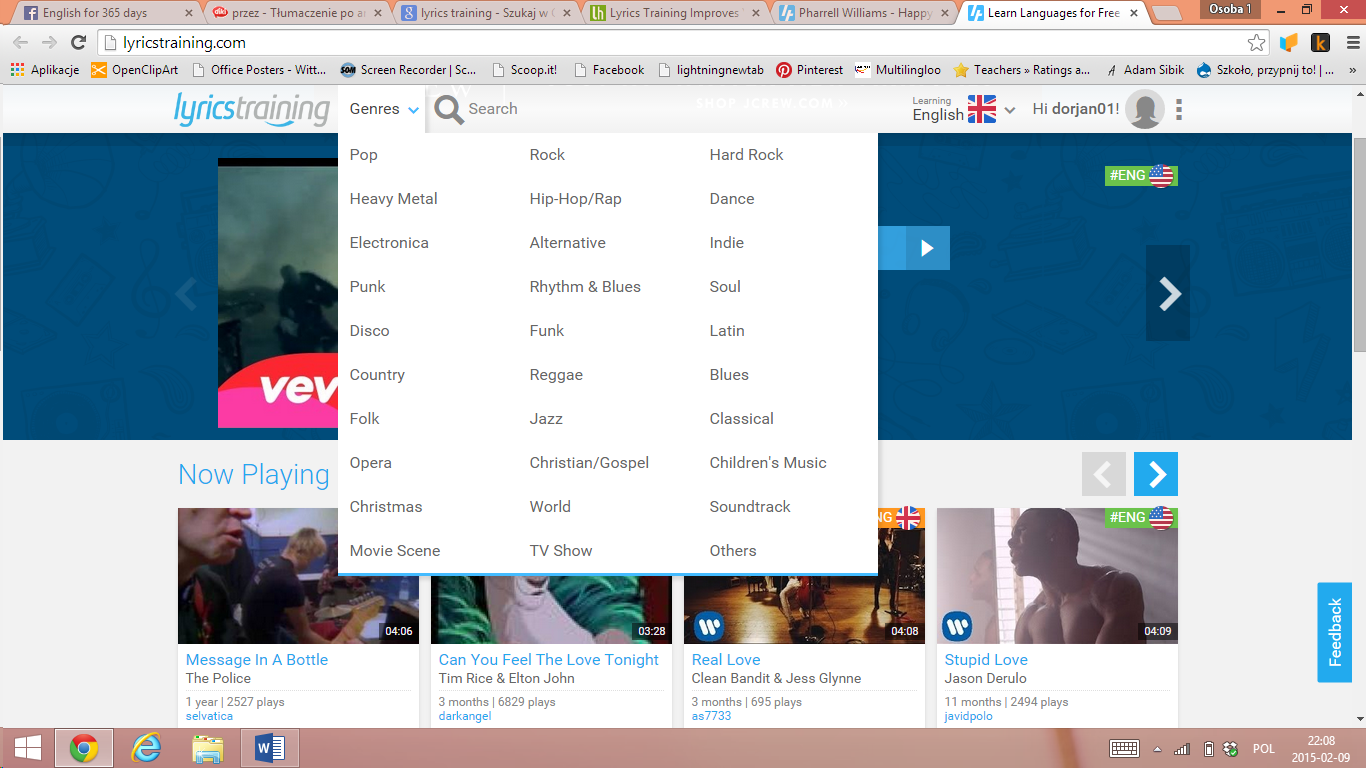Click the #ENG flag tag on banner
The height and width of the screenshot is (768, 1366).
click(x=1141, y=176)
